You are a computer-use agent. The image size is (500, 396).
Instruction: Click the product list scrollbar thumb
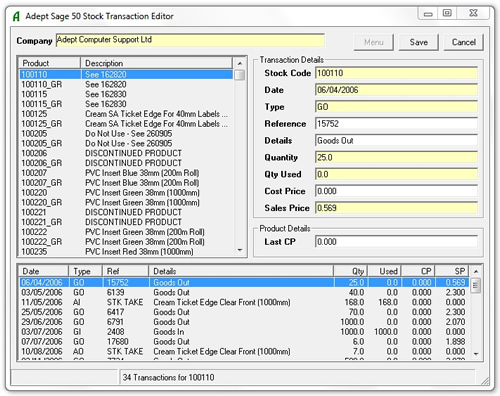click(x=240, y=75)
